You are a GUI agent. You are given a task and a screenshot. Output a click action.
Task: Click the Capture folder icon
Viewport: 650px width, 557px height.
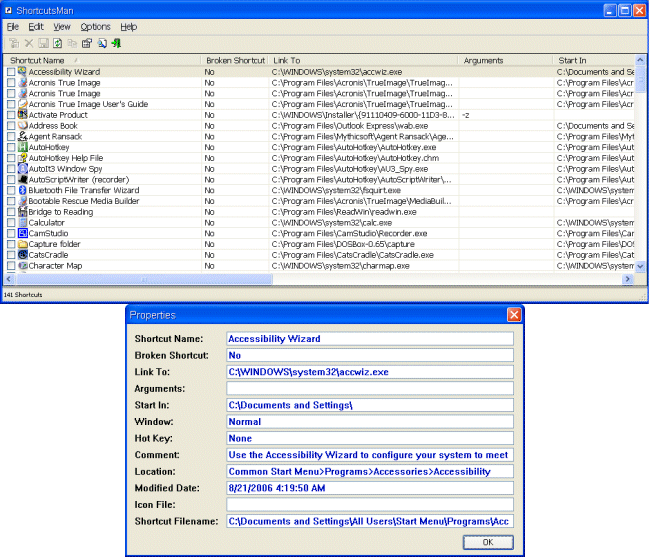(22, 244)
